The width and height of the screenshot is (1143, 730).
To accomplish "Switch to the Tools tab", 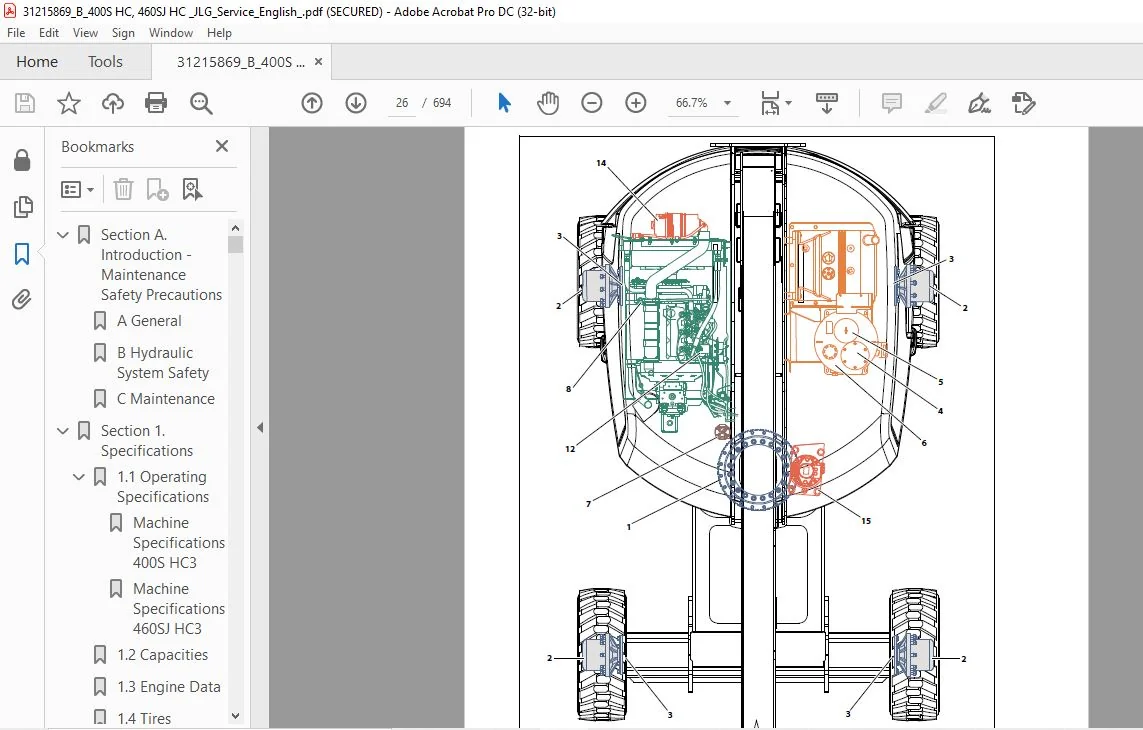I will [105, 62].
